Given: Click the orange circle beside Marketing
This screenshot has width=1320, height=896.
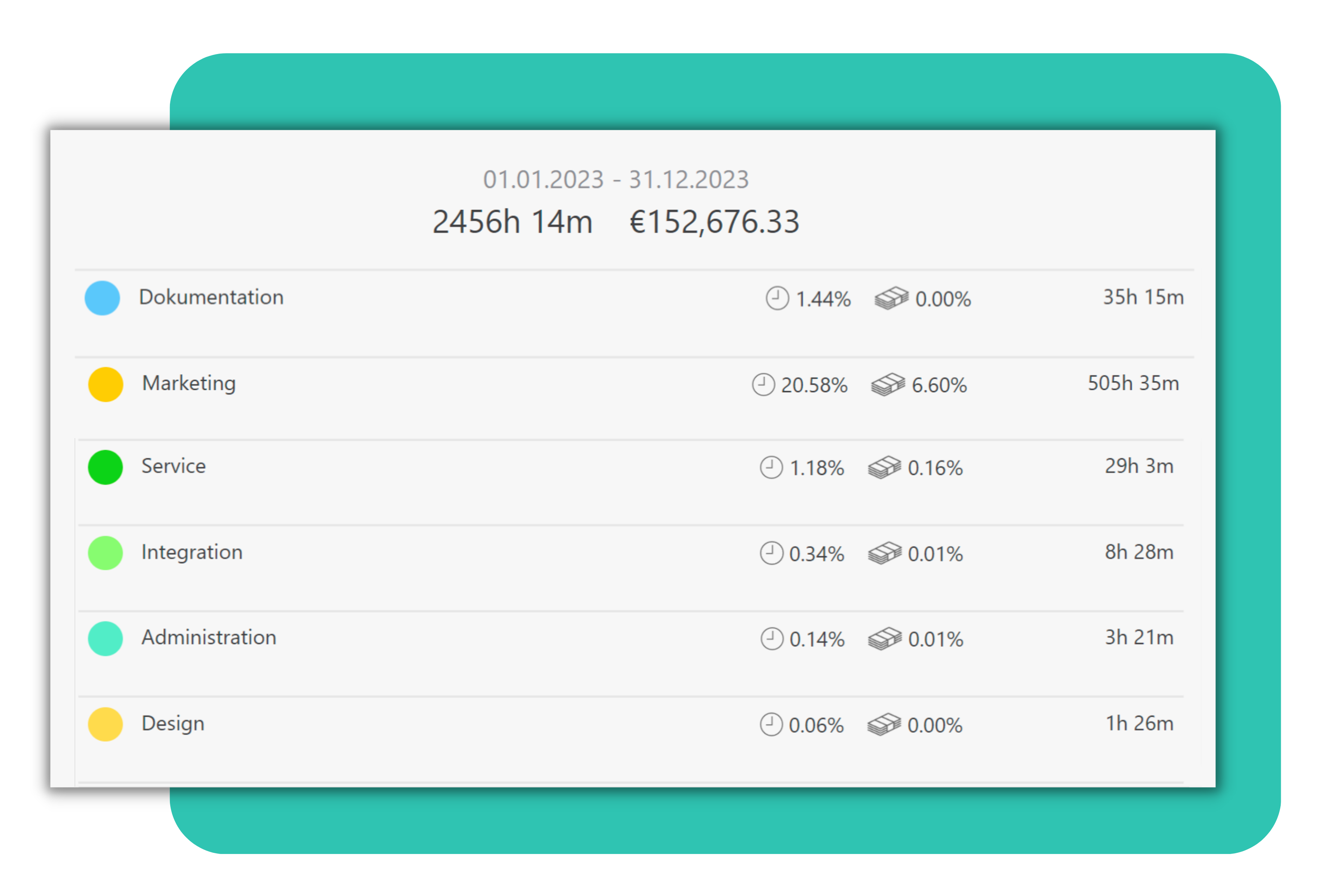Looking at the screenshot, I should (105, 384).
